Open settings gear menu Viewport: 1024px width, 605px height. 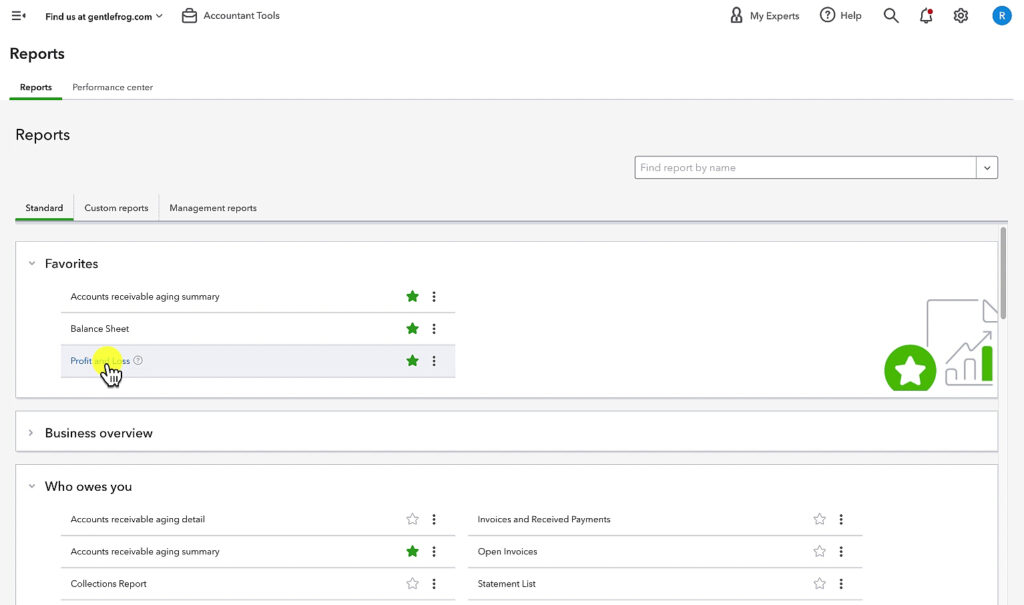[961, 16]
